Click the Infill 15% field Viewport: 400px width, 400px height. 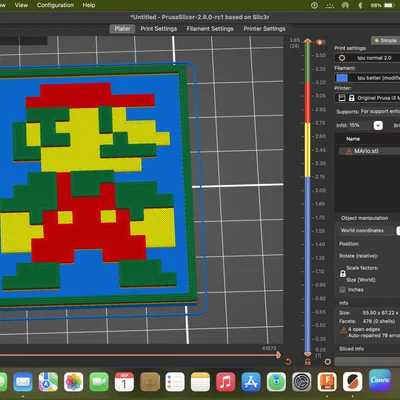(x=360, y=125)
